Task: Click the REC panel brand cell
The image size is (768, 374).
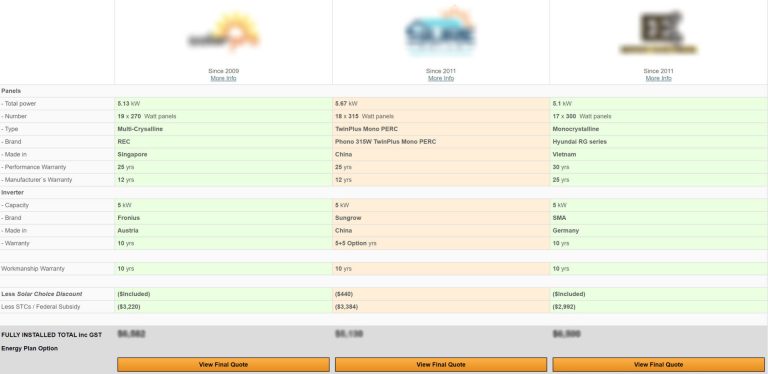Action: pyautogui.click(x=223, y=142)
